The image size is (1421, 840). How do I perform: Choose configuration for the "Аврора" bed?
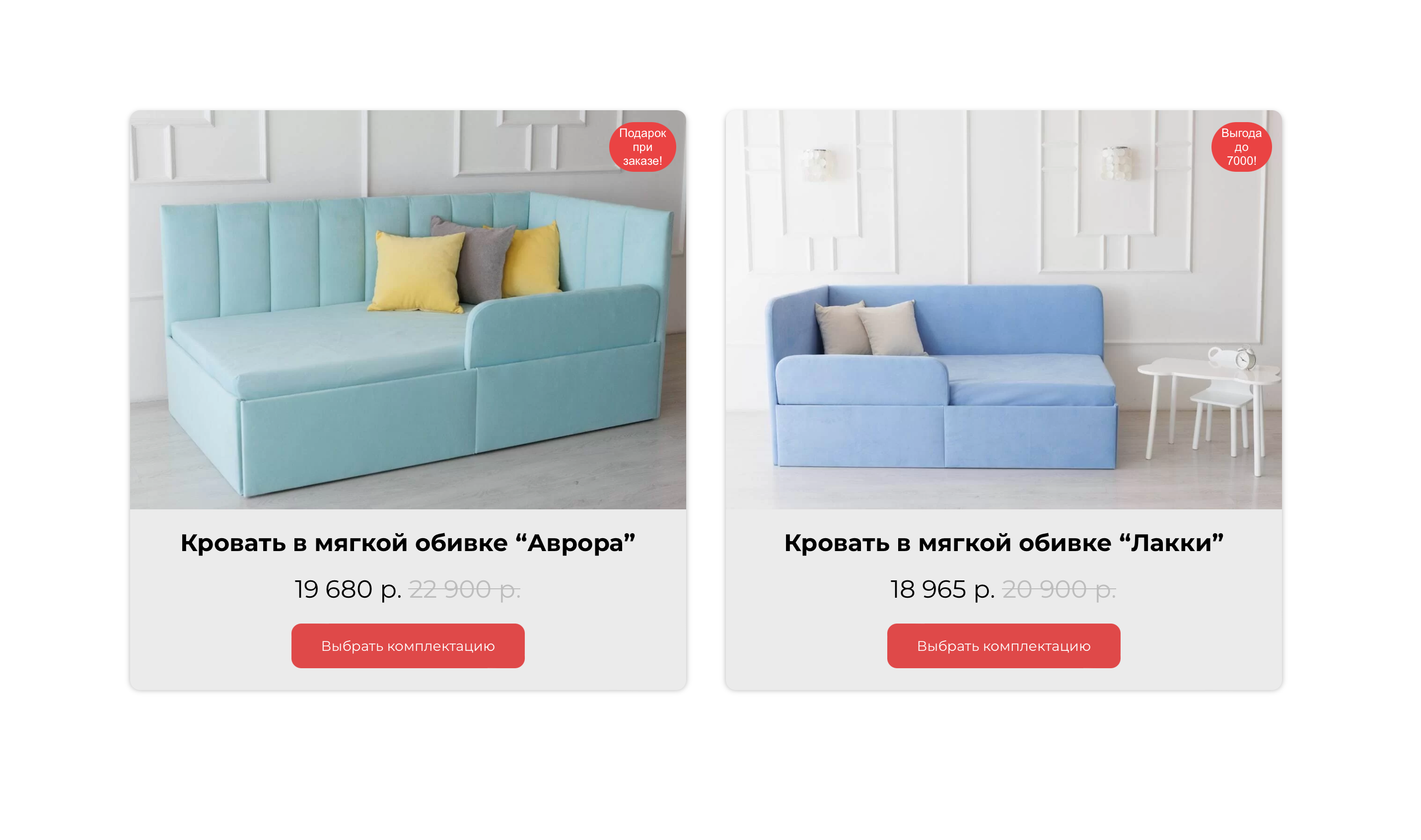tap(408, 646)
